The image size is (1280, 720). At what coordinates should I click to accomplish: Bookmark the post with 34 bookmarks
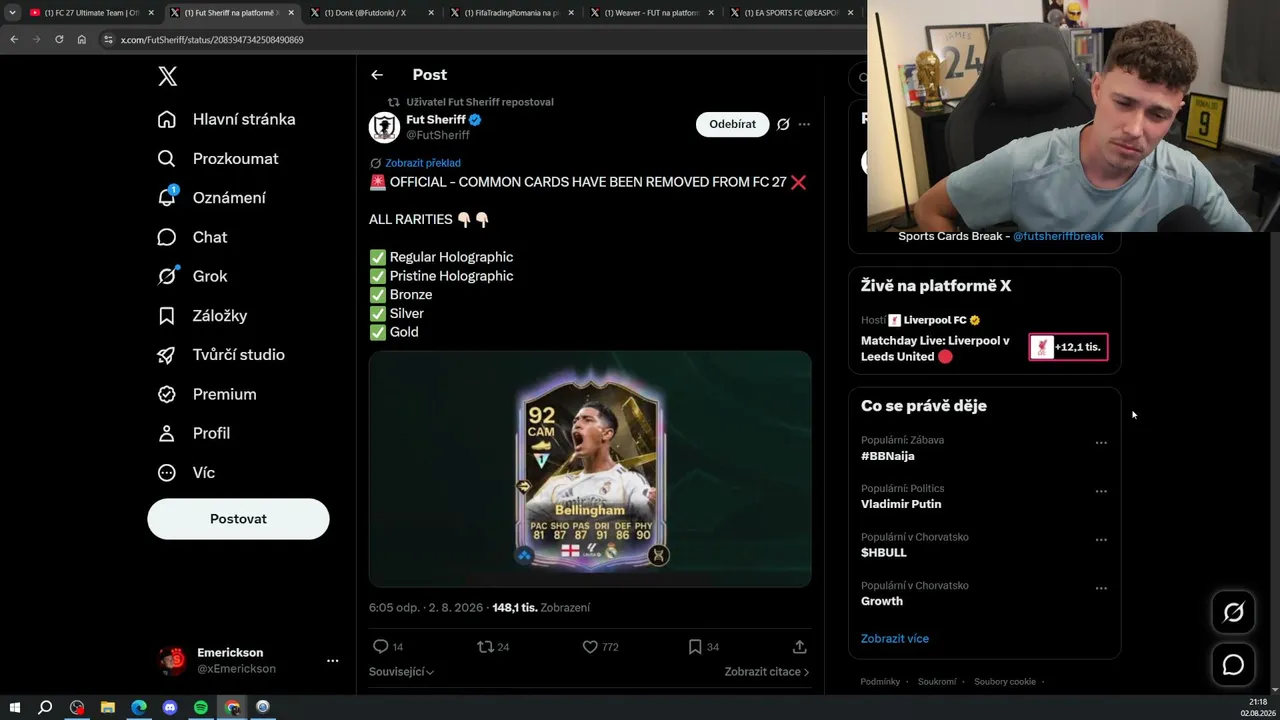(x=695, y=647)
